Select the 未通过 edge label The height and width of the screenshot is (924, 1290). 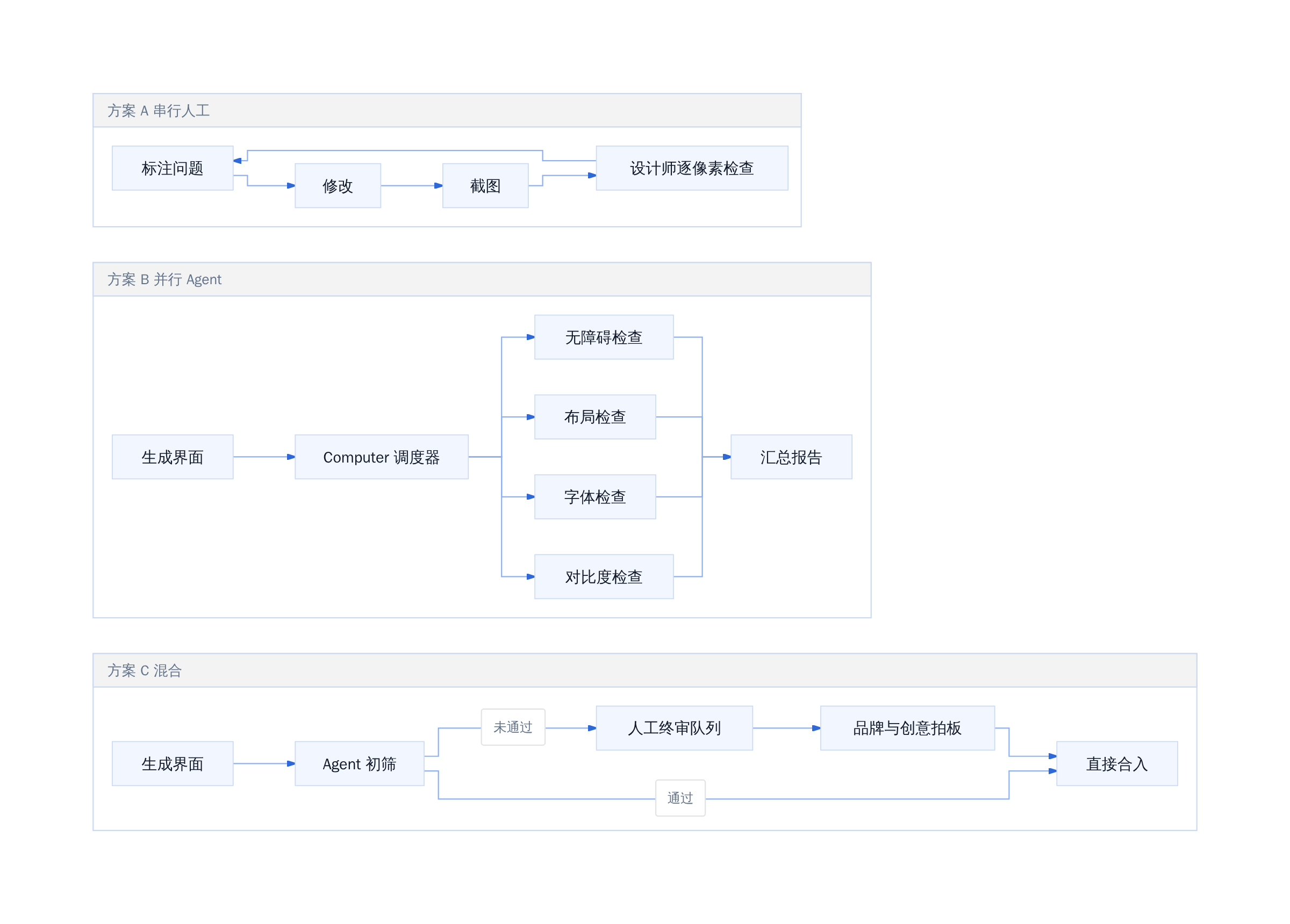tap(513, 727)
